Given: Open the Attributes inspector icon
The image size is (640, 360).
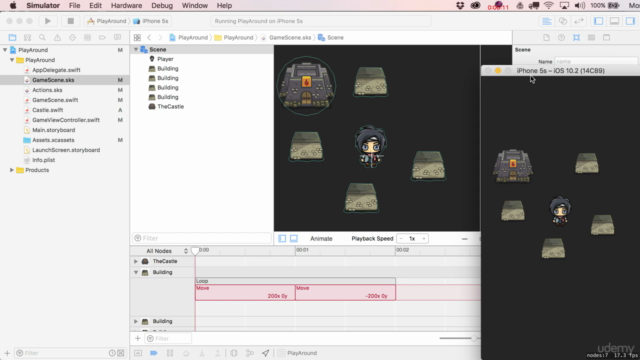Looking at the screenshot, I should point(576,38).
